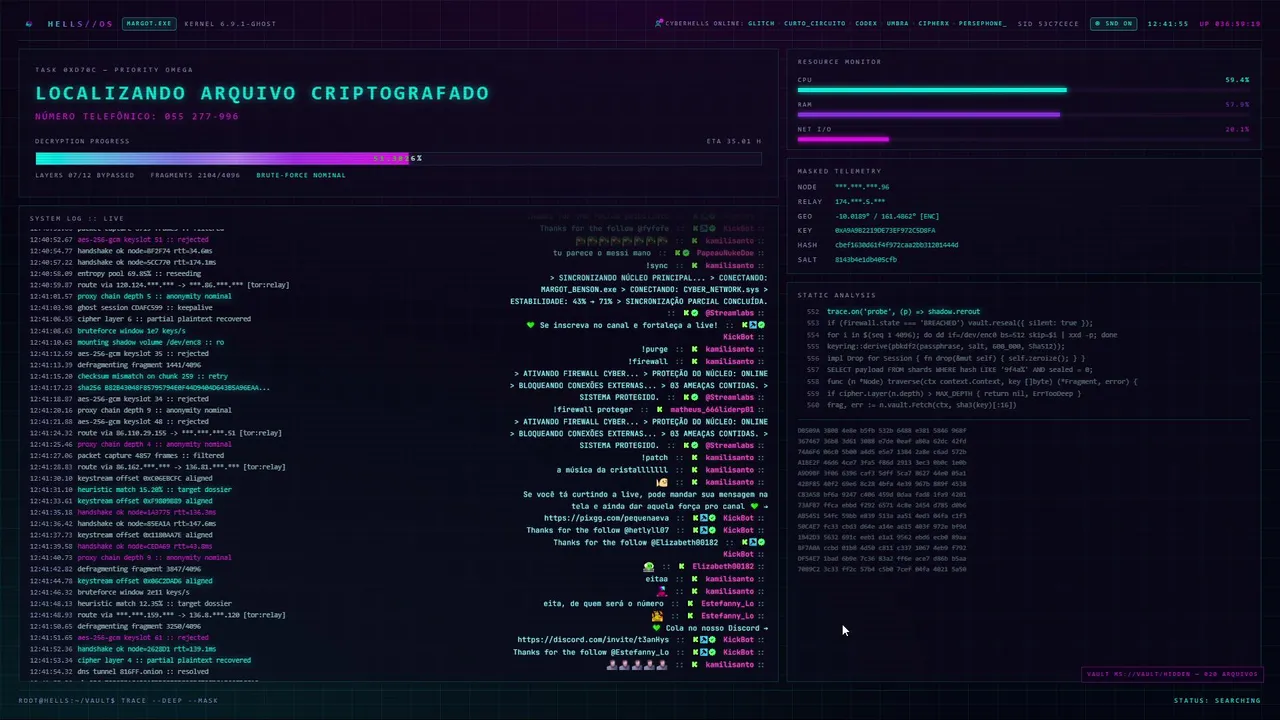Viewport: 1280px width, 720px height.
Task: Click the KEY value 0xA9A9B2219DE73EF972C5D8FA
Action: coord(885,230)
